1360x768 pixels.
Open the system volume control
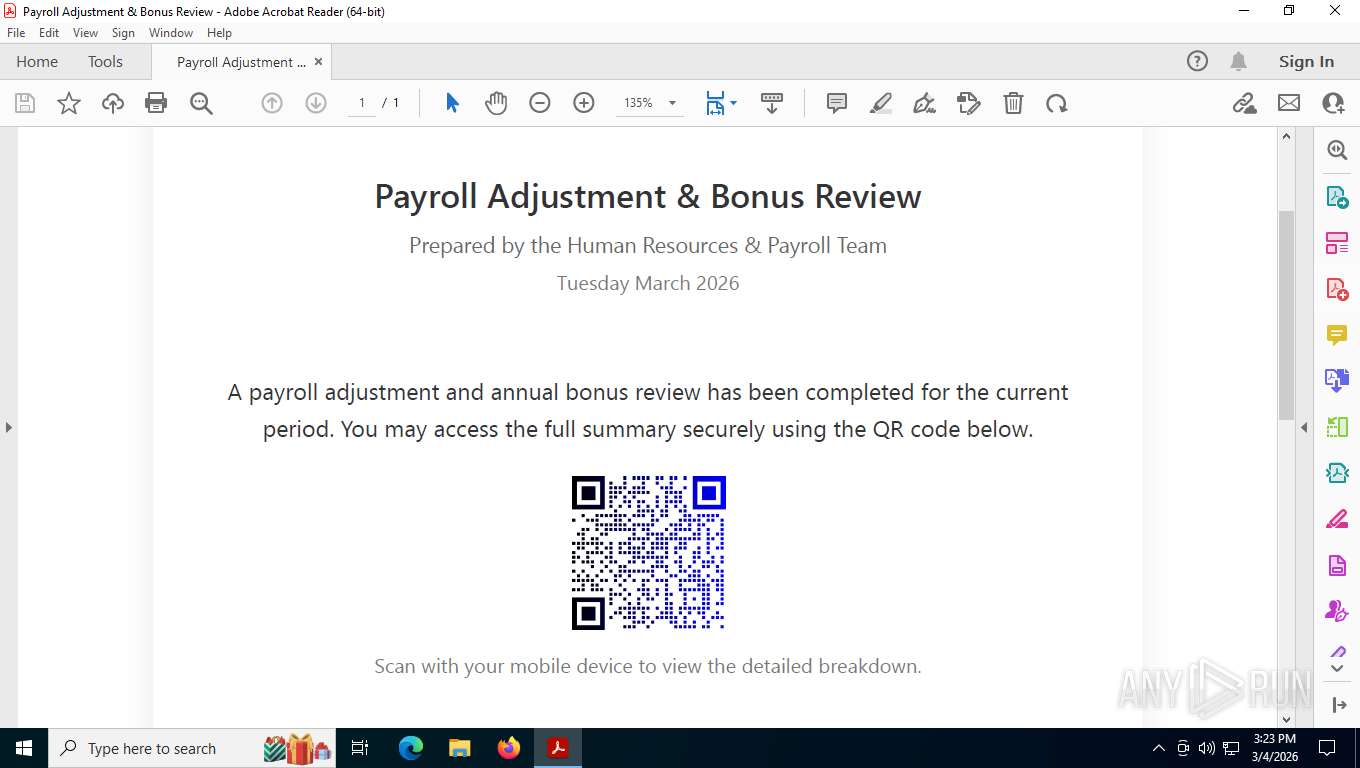click(x=1207, y=748)
